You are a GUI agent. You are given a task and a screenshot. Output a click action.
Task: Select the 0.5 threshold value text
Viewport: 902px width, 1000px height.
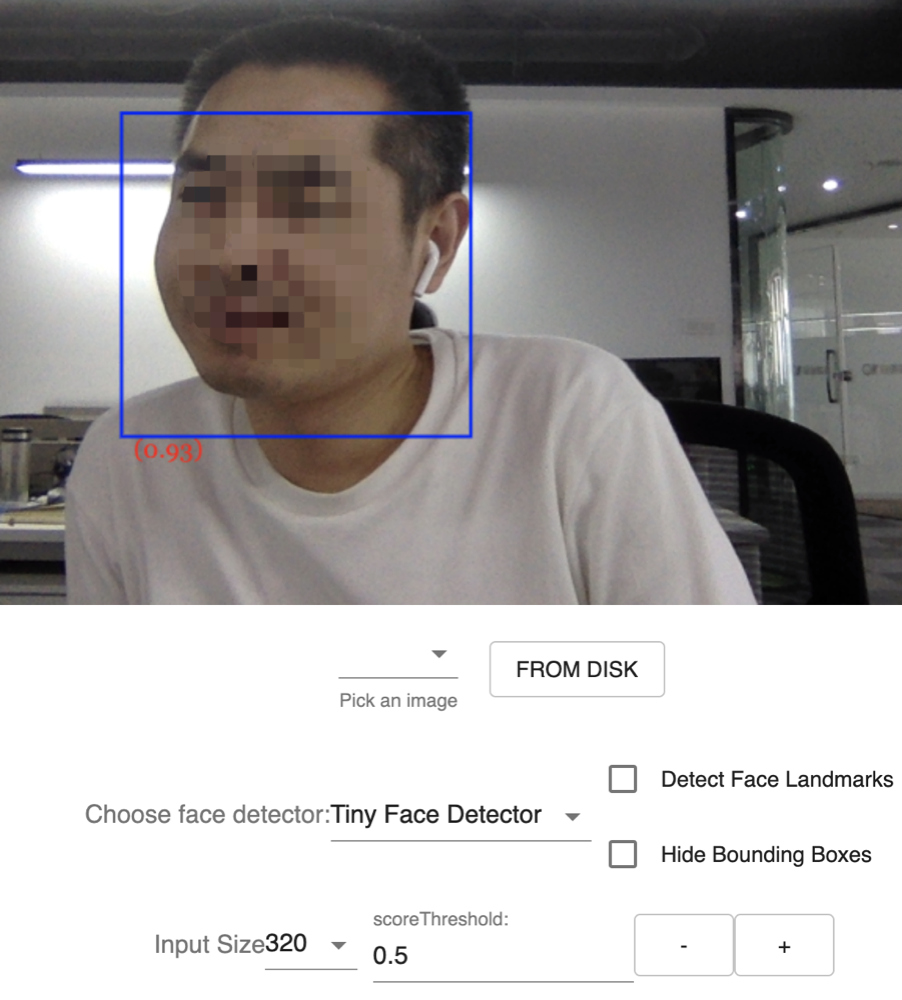coord(390,956)
